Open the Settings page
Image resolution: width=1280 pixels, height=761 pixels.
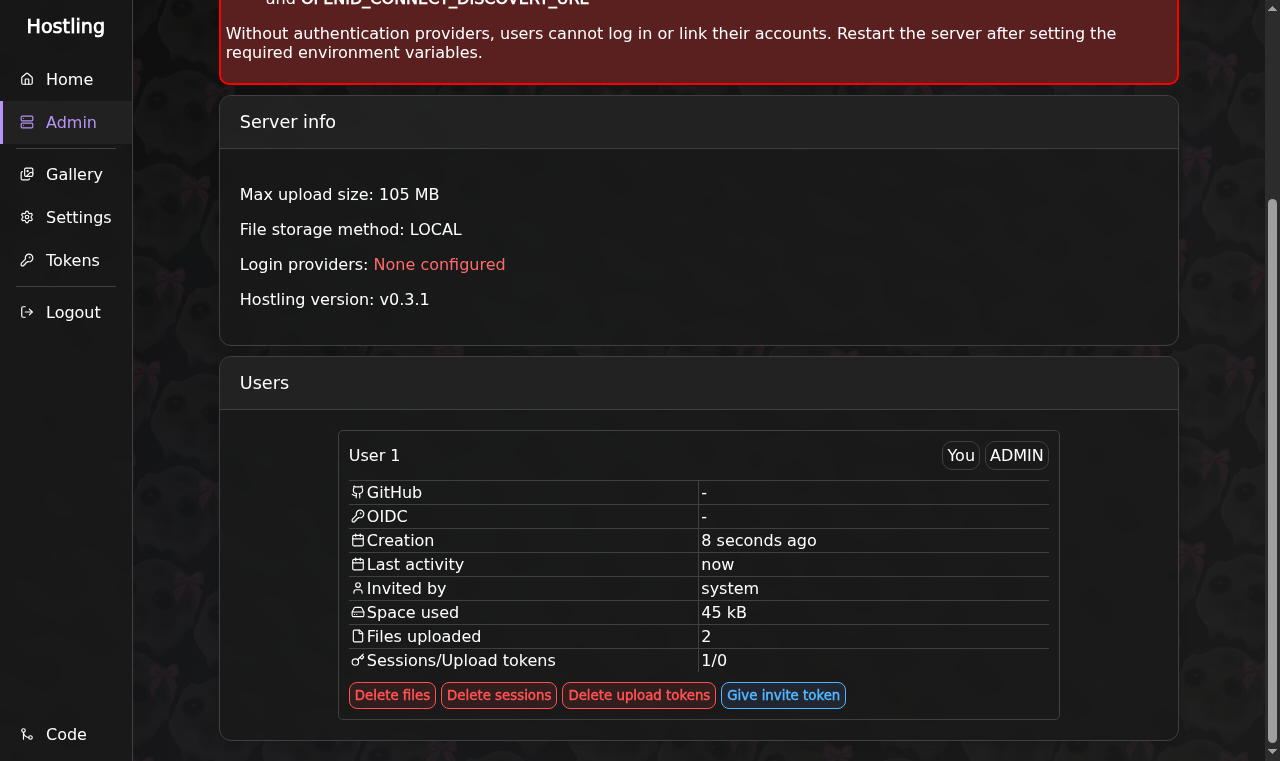(66, 217)
